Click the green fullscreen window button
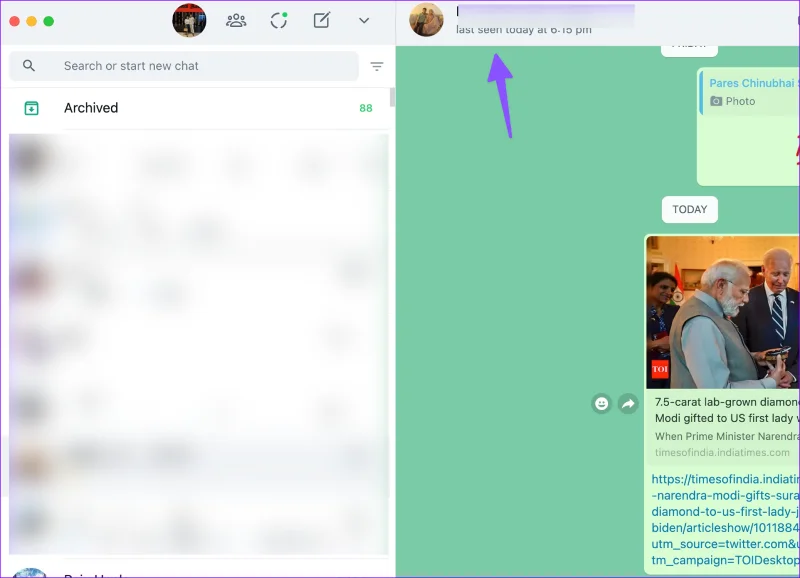Screen dimensions: 800x578 [x=48, y=21]
